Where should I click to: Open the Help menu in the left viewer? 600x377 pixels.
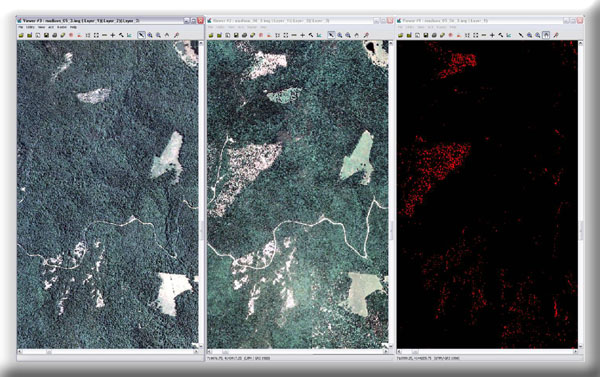point(73,27)
